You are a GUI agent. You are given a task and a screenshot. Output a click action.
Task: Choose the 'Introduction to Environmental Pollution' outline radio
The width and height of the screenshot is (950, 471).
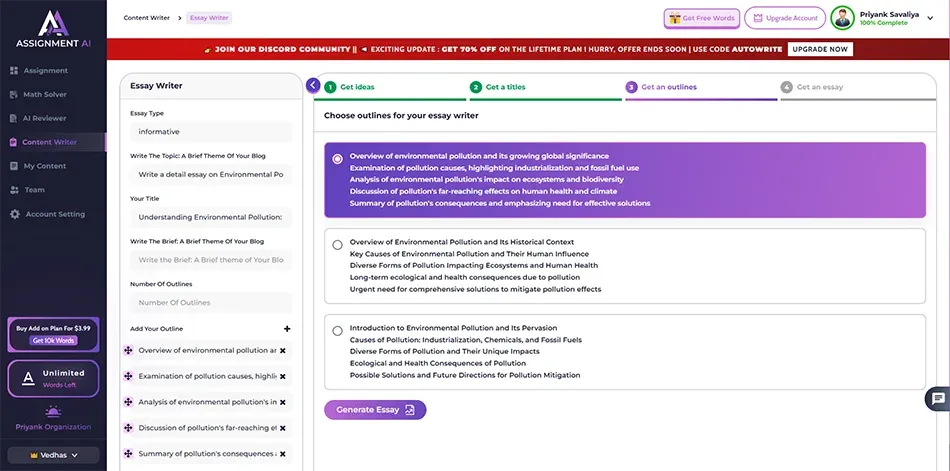click(337, 330)
